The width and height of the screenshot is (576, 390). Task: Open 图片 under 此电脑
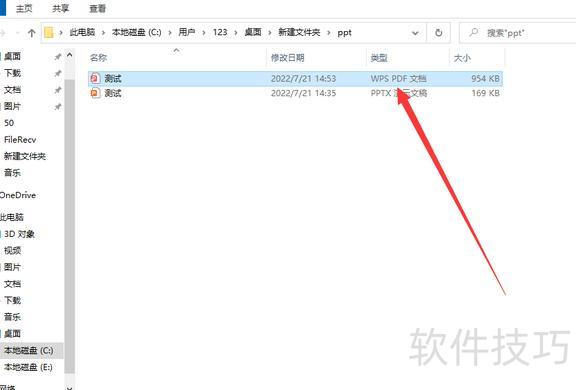click(x=12, y=267)
